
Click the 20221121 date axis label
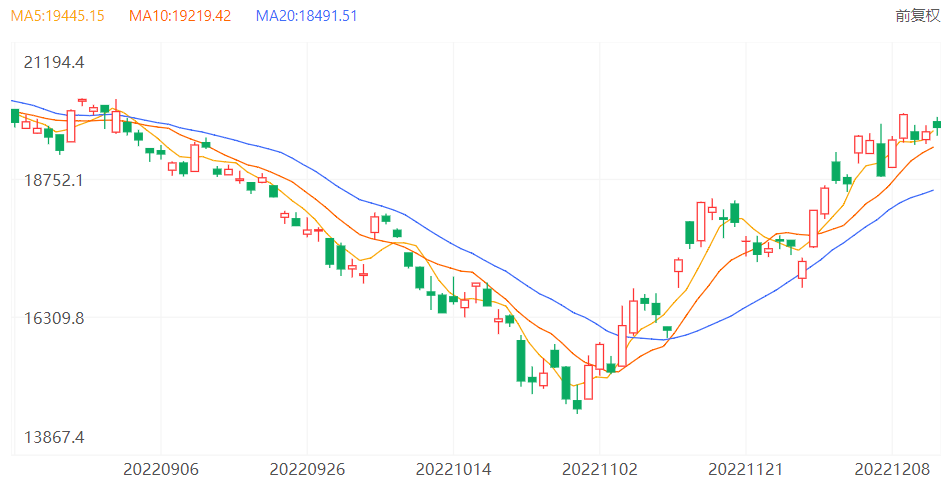coord(745,469)
